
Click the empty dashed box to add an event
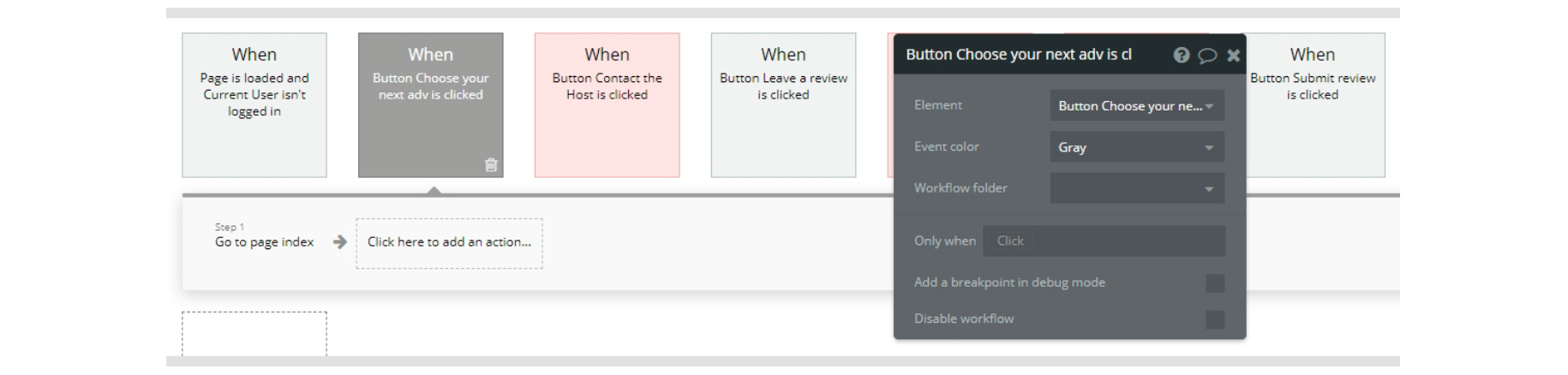click(x=254, y=334)
